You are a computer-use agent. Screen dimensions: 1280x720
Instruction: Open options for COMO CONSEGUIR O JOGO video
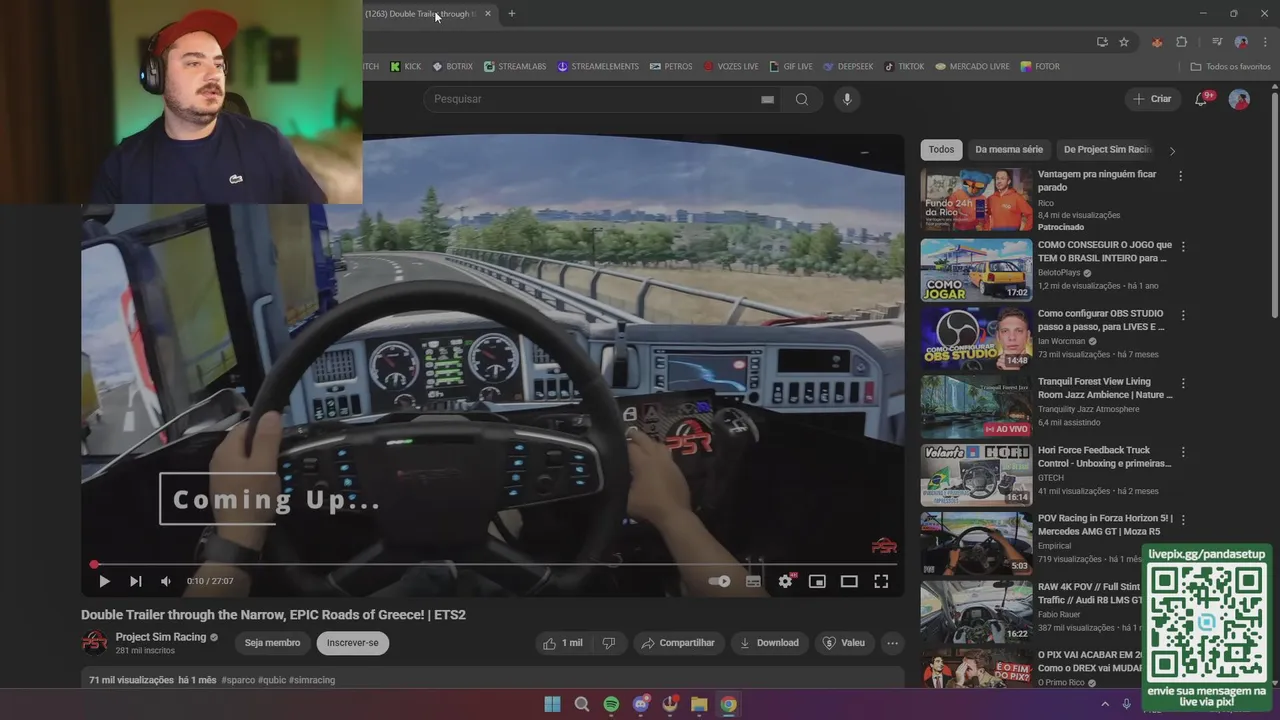point(1183,246)
